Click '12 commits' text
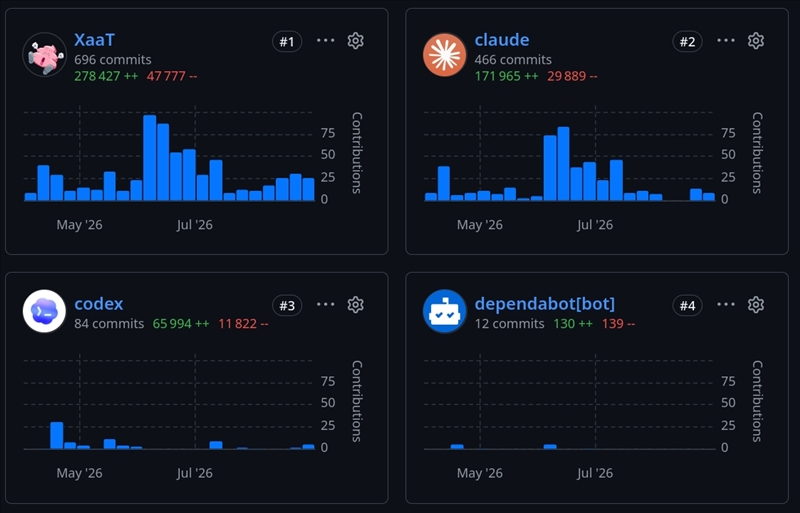The image size is (800, 513). coord(509,324)
